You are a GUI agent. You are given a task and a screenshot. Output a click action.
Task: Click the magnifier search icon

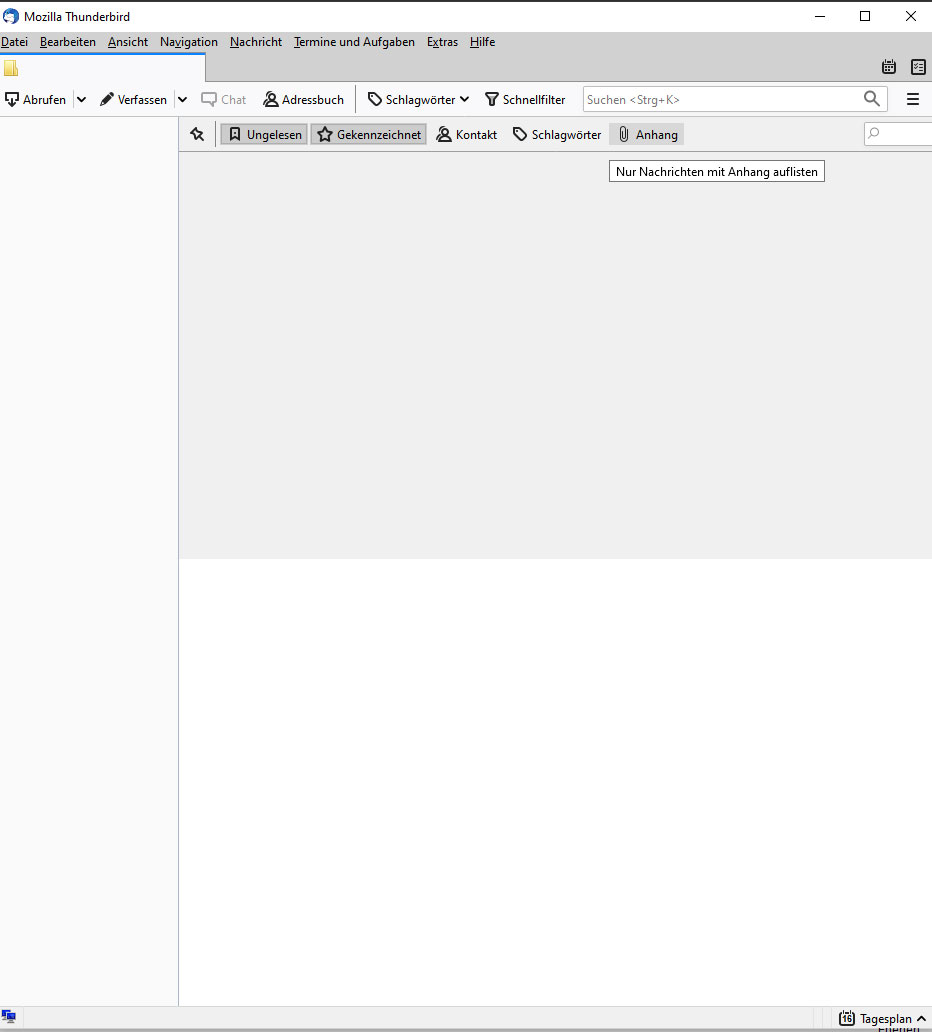pyautogui.click(x=872, y=99)
